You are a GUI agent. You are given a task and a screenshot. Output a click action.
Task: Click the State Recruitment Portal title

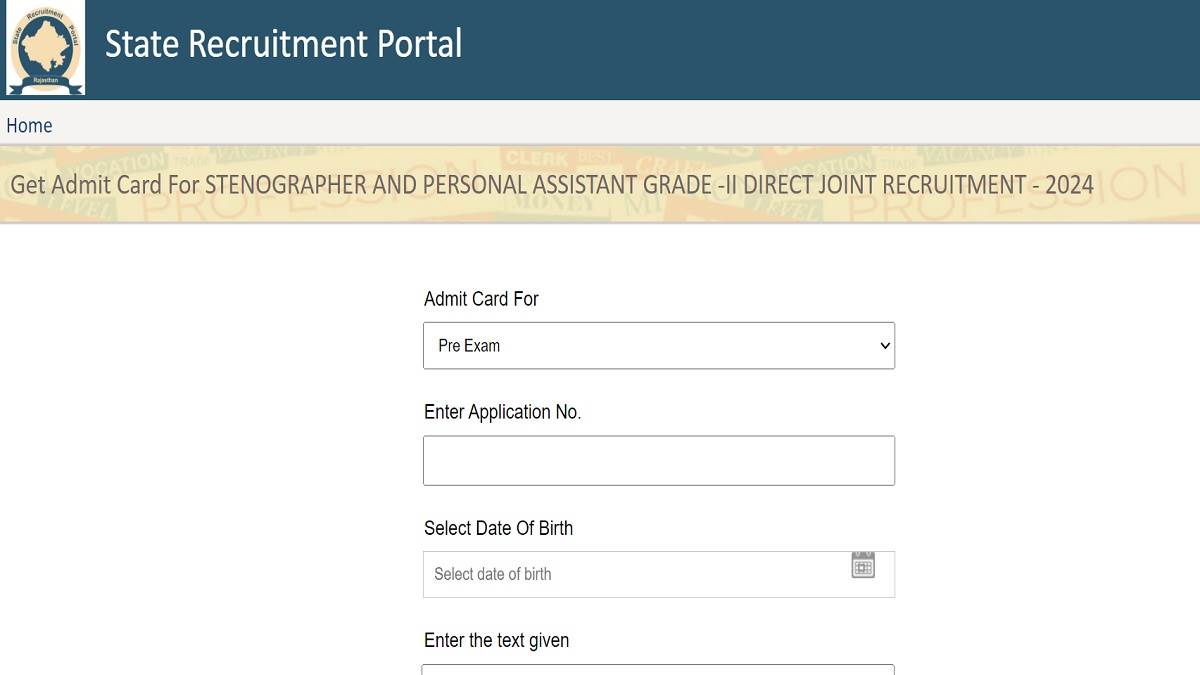(x=284, y=44)
